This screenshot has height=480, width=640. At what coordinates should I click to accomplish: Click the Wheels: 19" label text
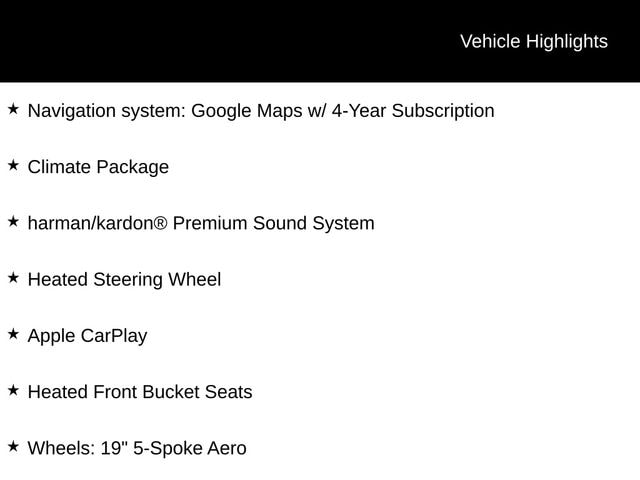tap(76, 448)
